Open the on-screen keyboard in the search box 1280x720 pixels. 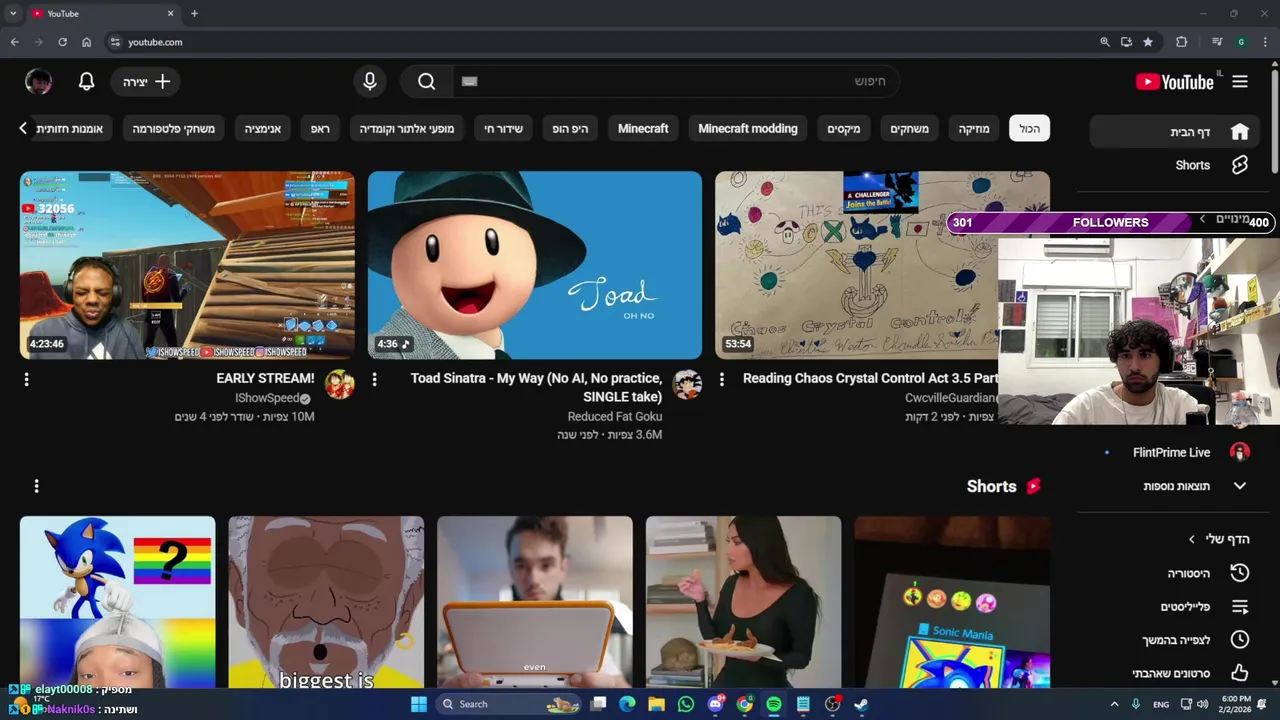point(470,82)
